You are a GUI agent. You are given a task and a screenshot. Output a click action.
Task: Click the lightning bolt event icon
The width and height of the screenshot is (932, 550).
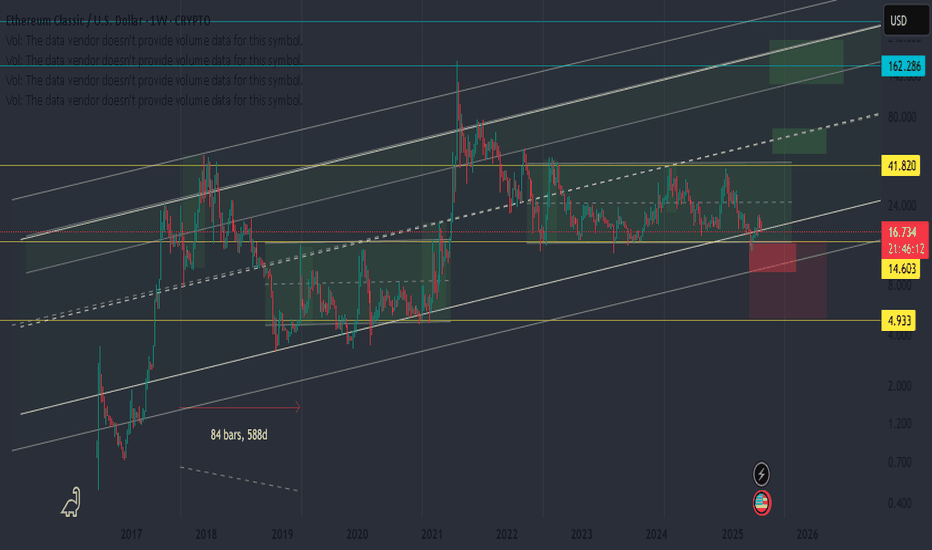click(763, 473)
